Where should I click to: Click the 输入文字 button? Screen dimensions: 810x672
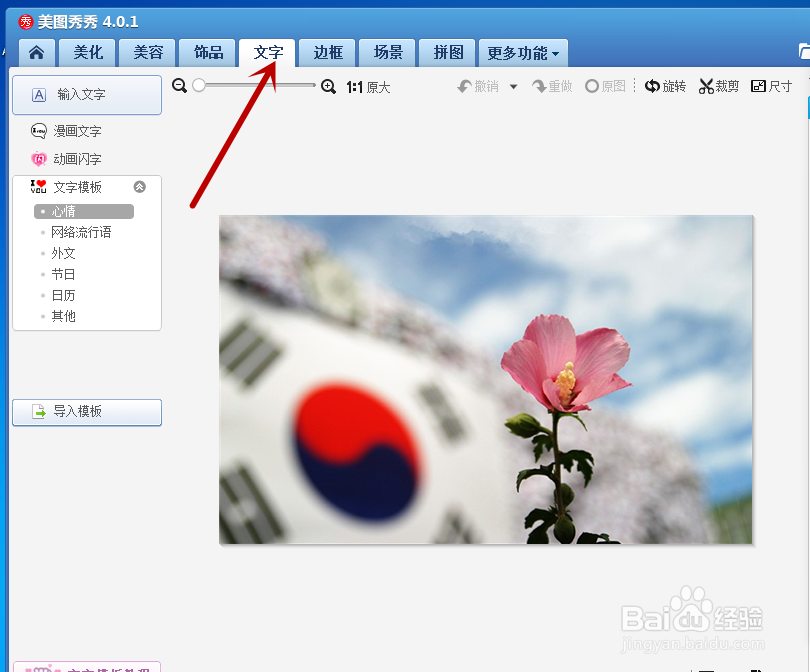[x=87, y=95]
